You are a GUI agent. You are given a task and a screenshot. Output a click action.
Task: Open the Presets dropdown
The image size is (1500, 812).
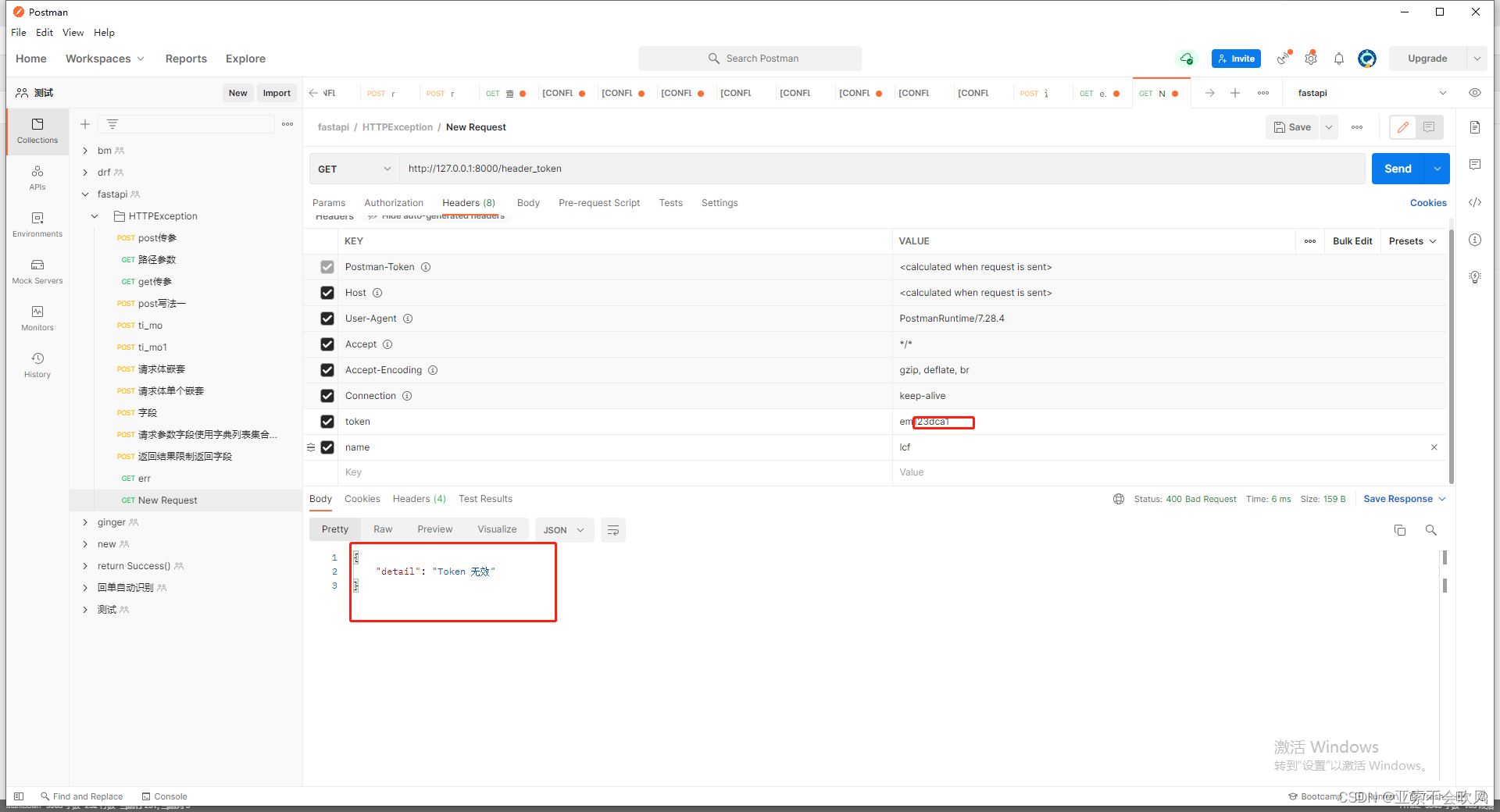tap(1412, 241)
